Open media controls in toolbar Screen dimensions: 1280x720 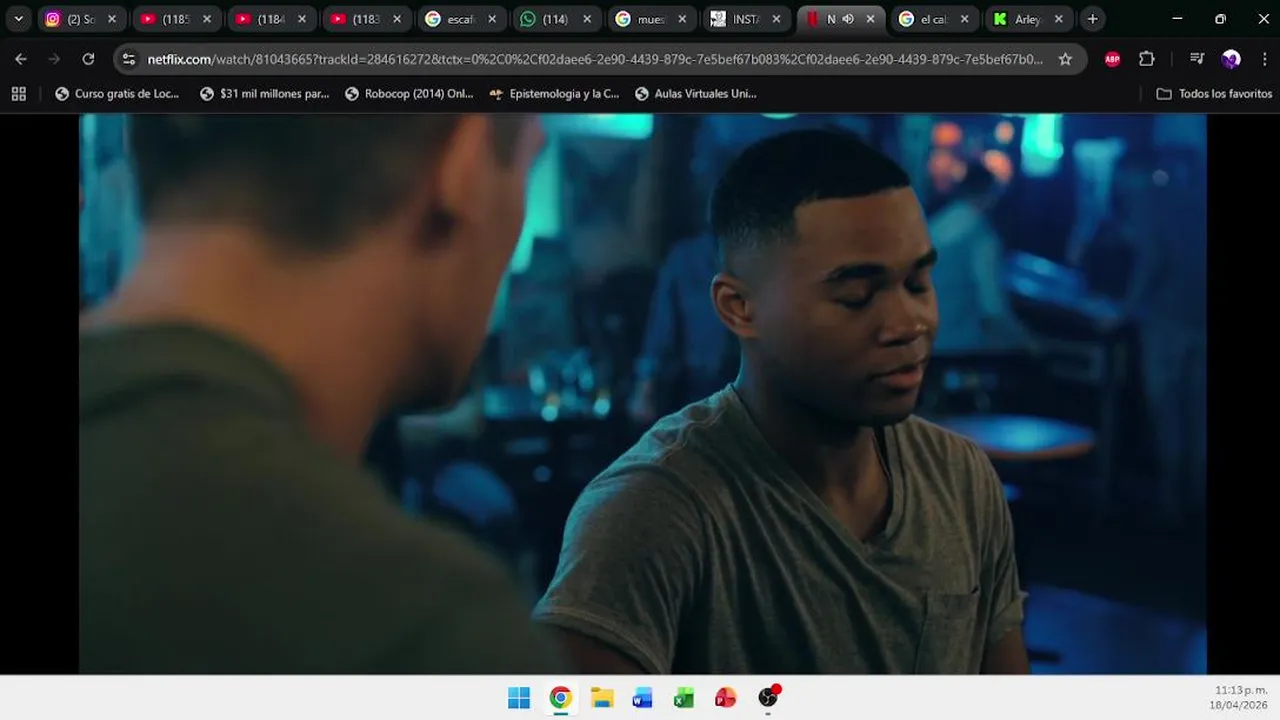pyautogui.click(x=1197, y=59)
